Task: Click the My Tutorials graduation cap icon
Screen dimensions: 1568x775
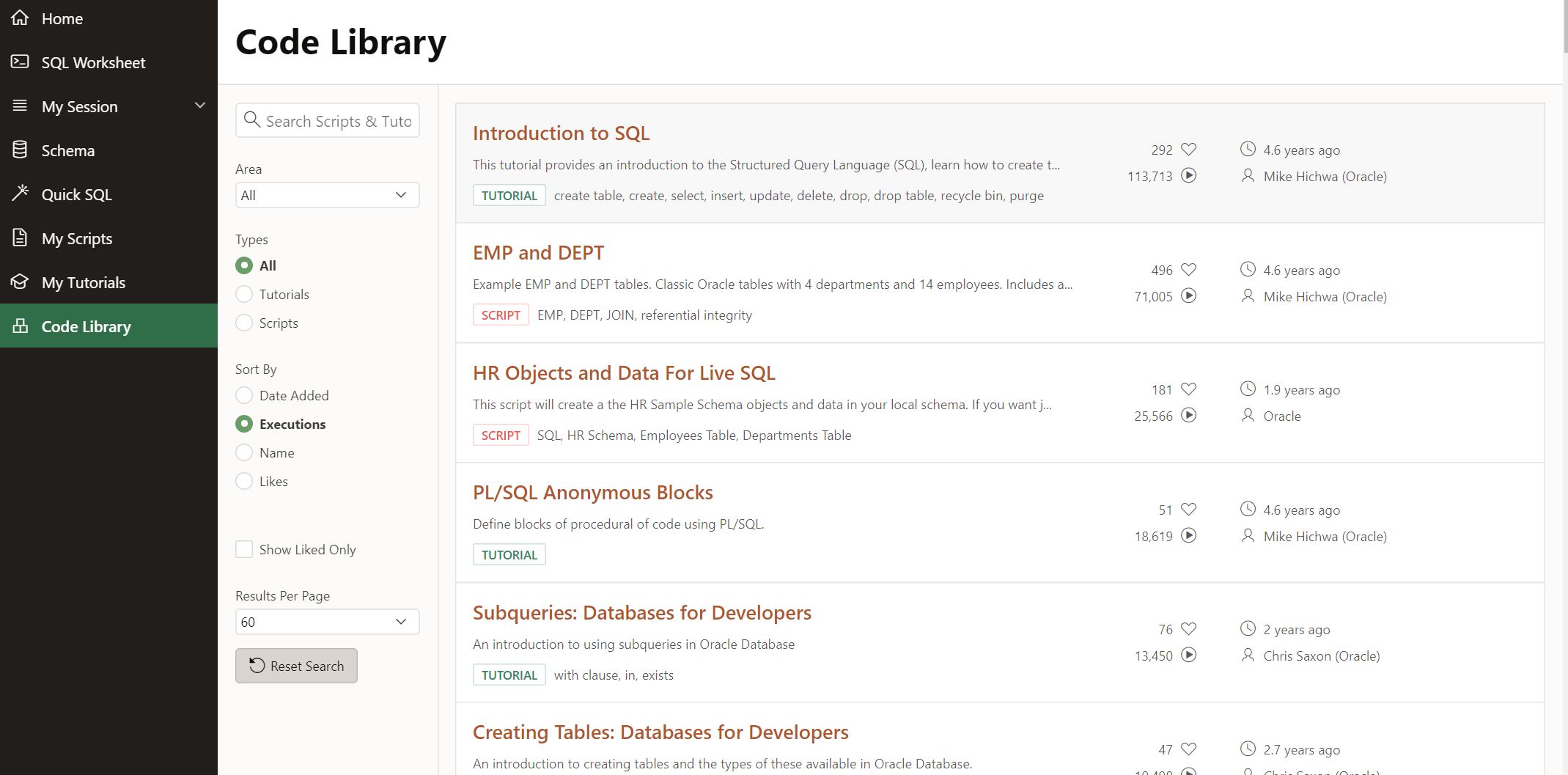Action: (x=20, y=282)
